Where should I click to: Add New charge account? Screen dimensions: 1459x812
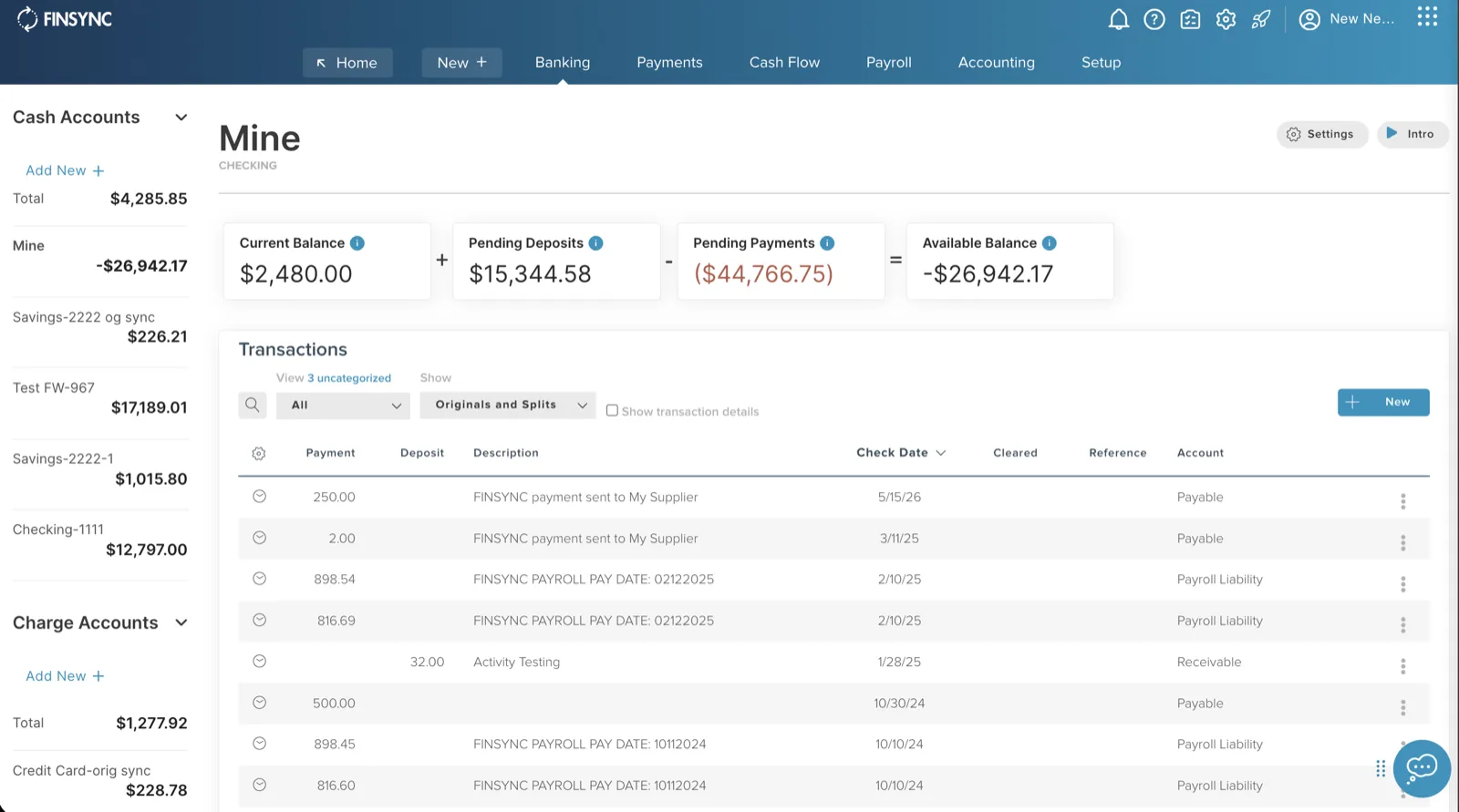pyautogui.click(x=65, y=676)
